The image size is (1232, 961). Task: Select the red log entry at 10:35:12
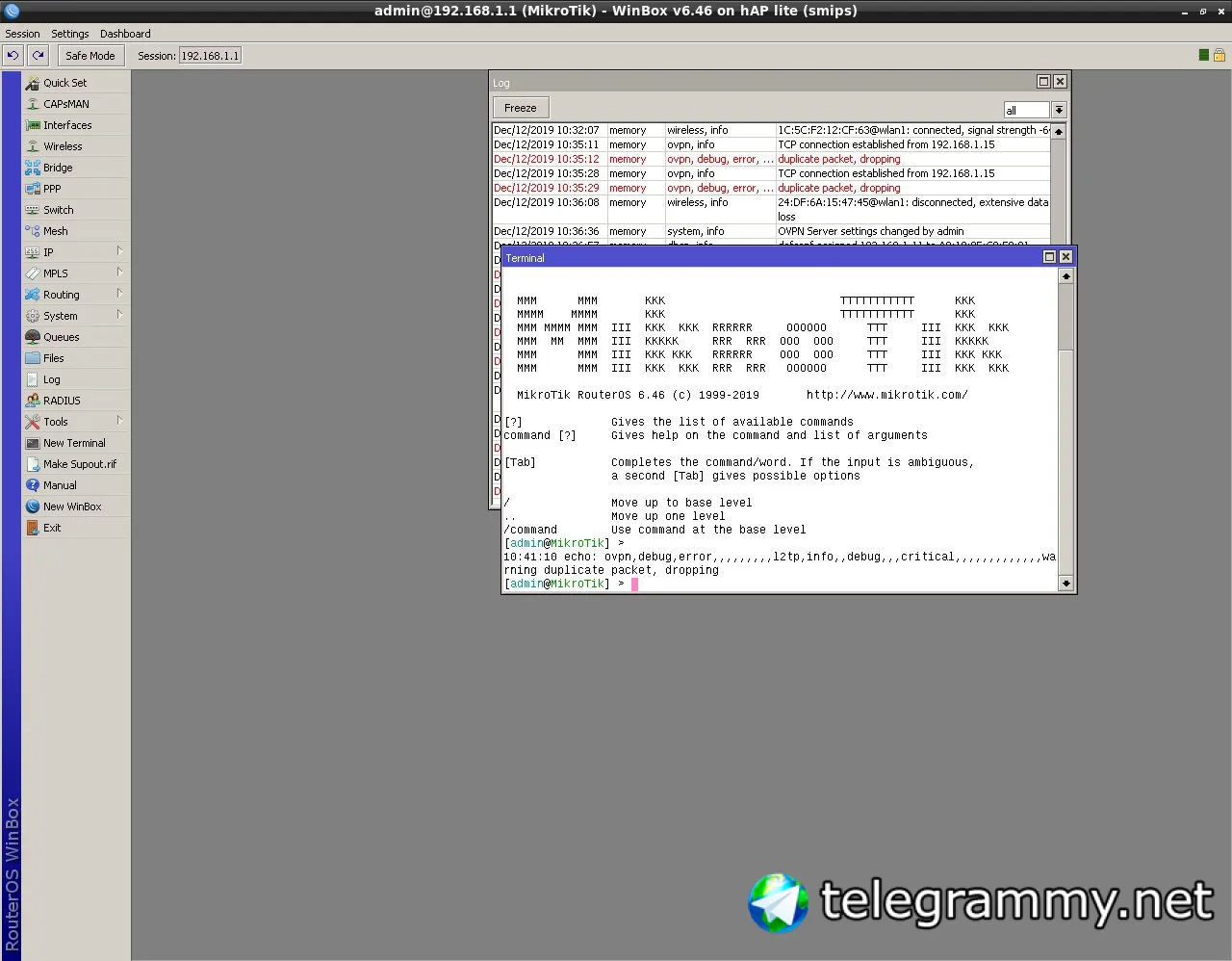771,159
